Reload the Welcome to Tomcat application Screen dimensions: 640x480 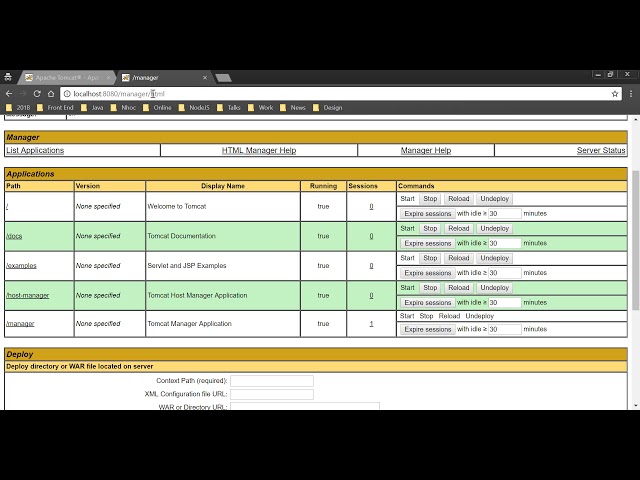459,199
